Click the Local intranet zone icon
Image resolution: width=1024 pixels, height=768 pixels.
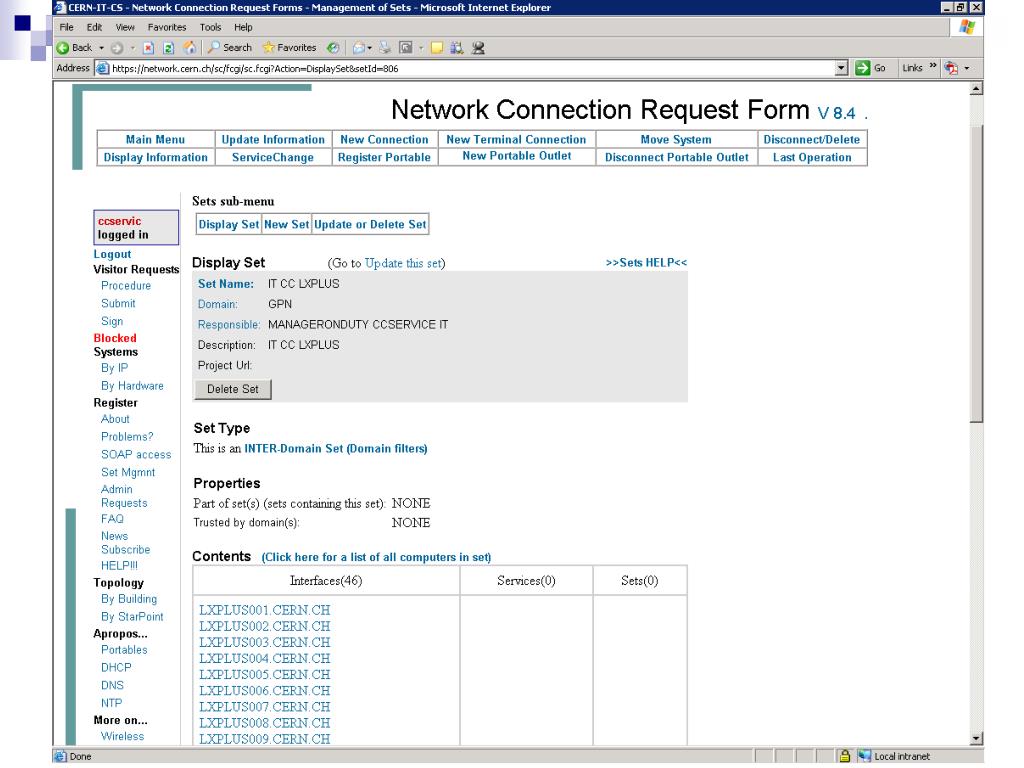pos(865,756)
